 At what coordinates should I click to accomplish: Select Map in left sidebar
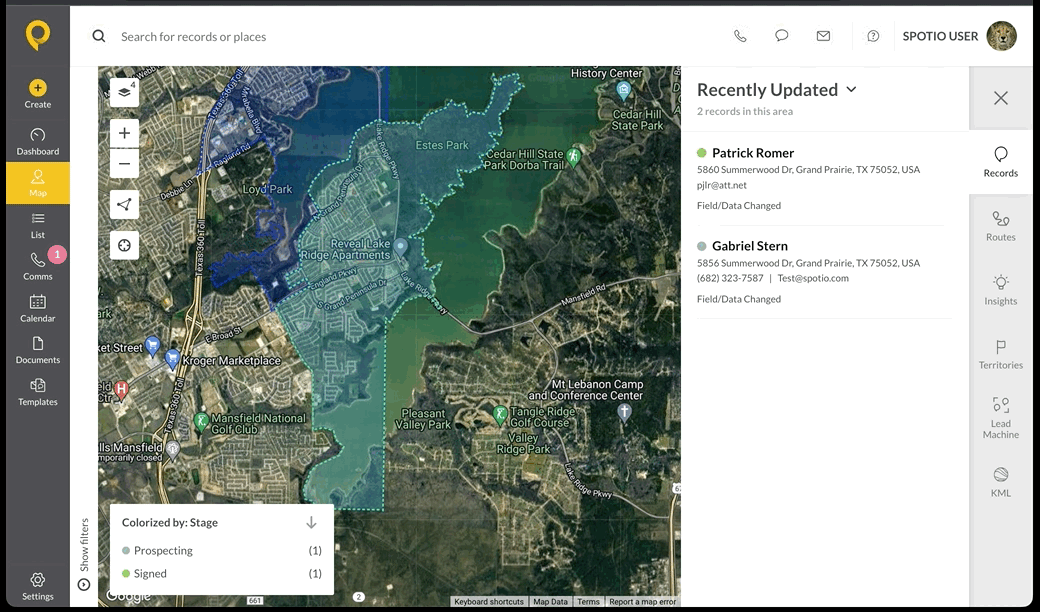[x=38, y=183]
